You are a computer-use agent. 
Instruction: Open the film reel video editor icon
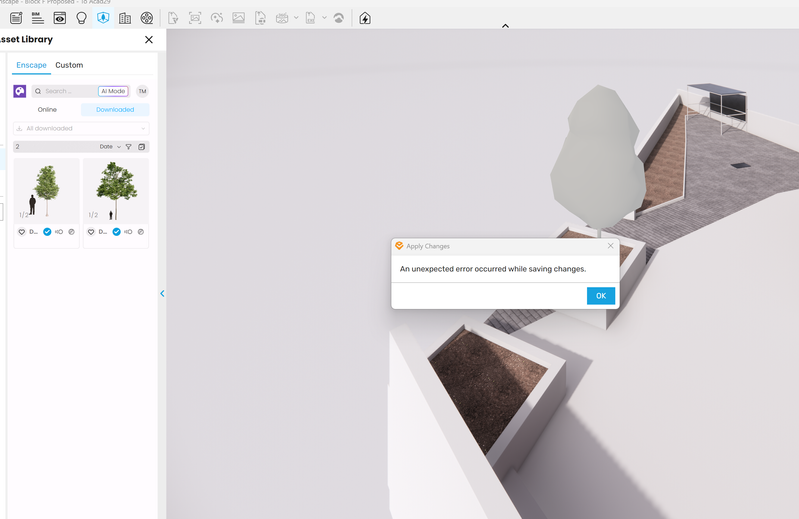(147, 18)
